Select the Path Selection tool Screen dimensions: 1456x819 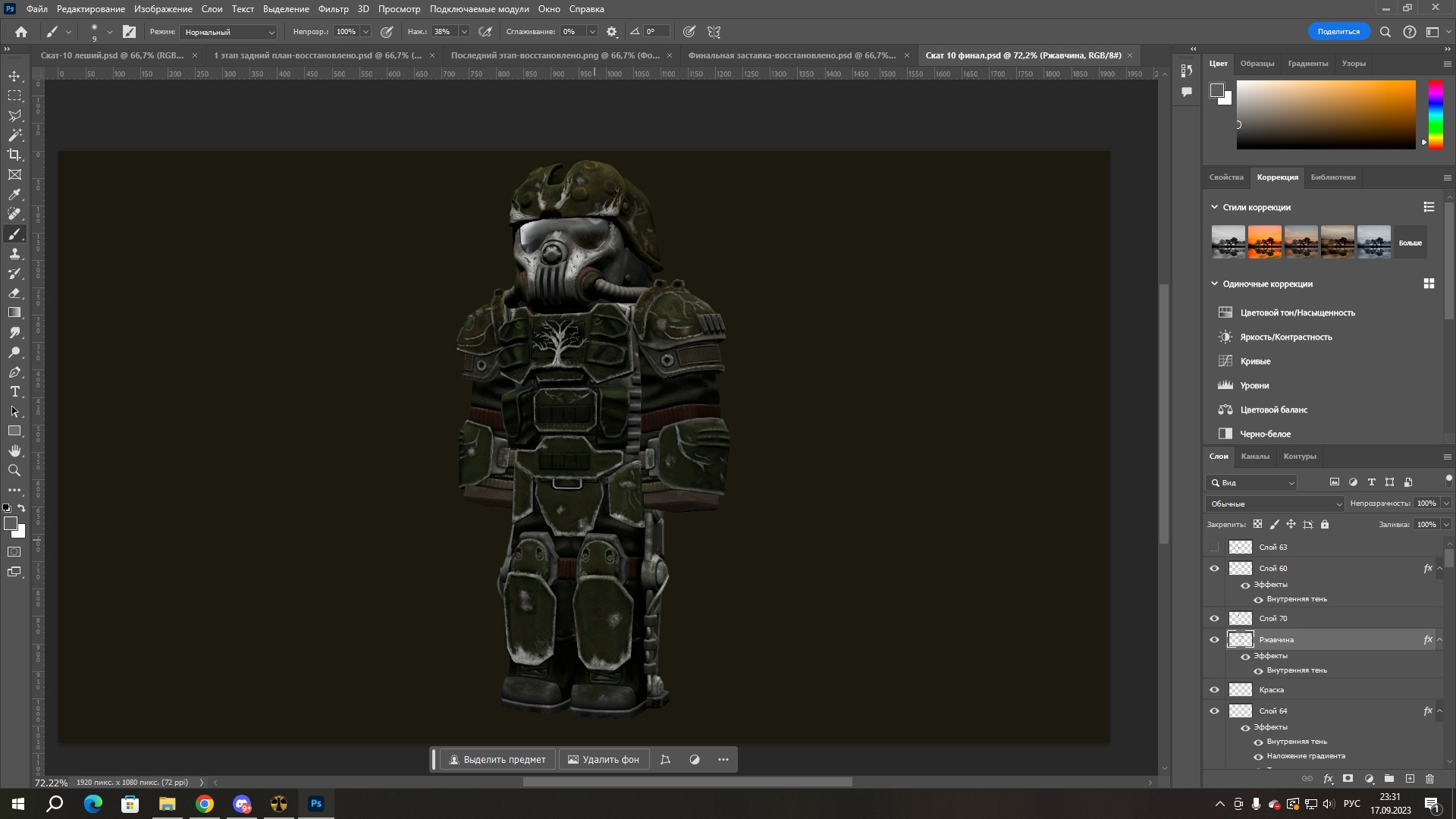coord(14,411)
